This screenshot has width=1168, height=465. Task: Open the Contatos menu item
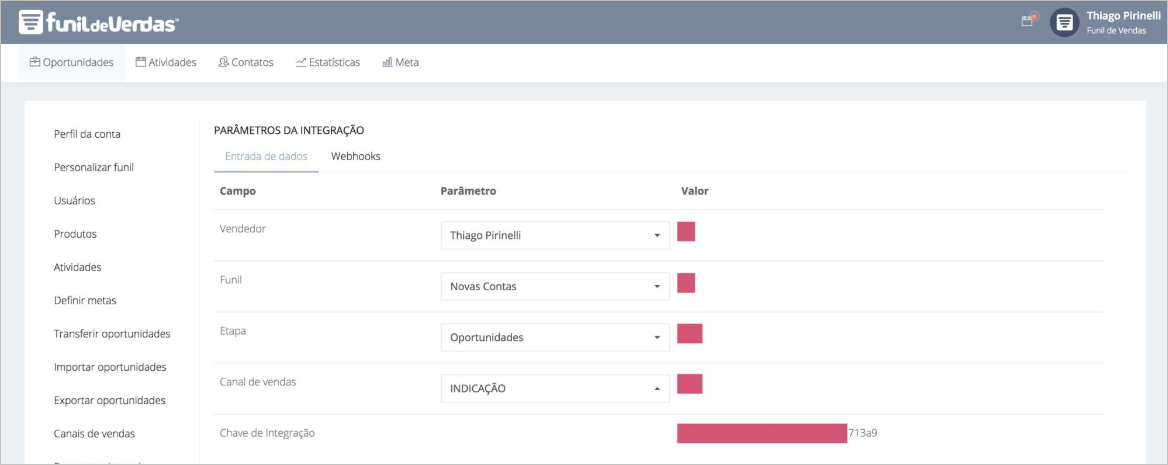245,62
